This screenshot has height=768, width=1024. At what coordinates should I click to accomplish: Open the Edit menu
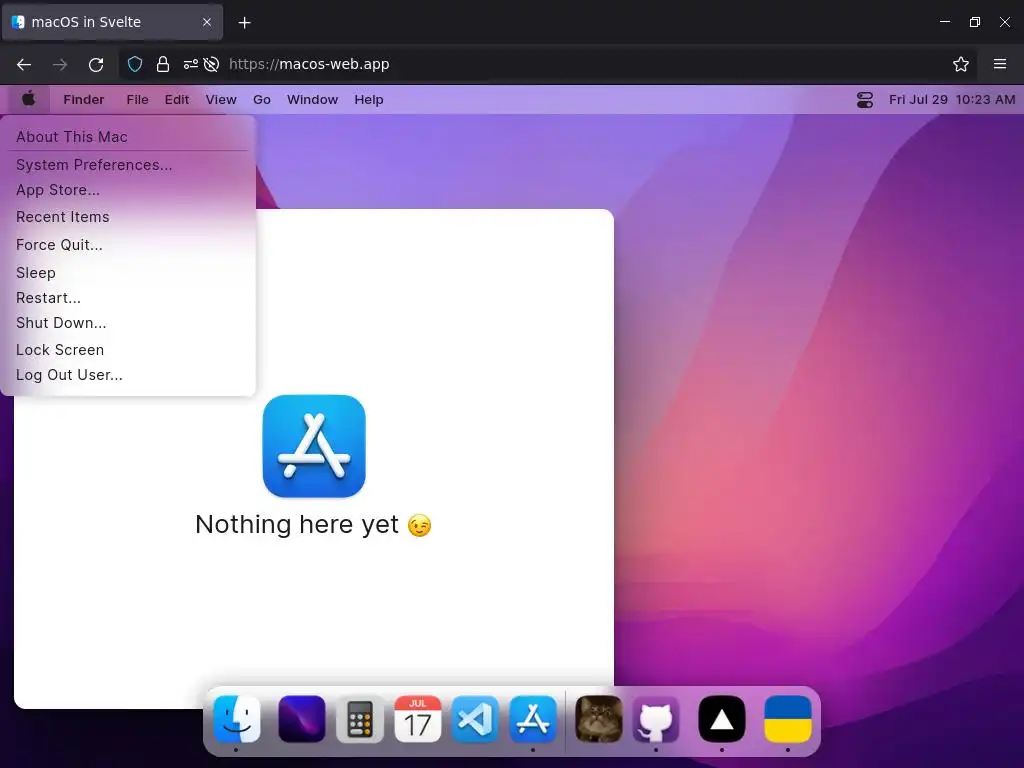[177, 99]
